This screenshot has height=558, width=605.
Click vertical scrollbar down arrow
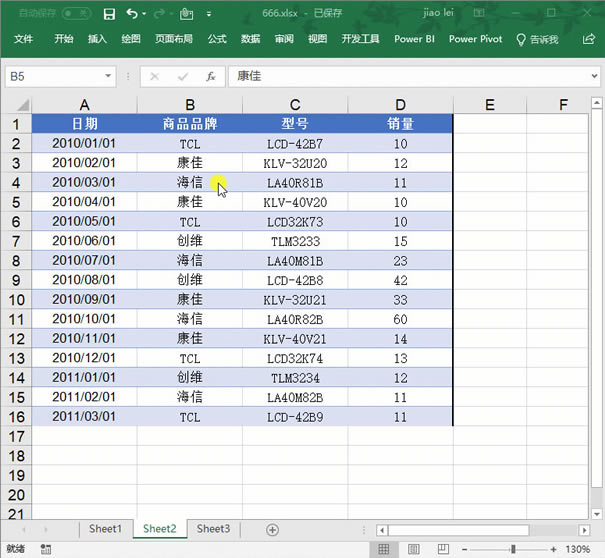(x=597, y=514)
